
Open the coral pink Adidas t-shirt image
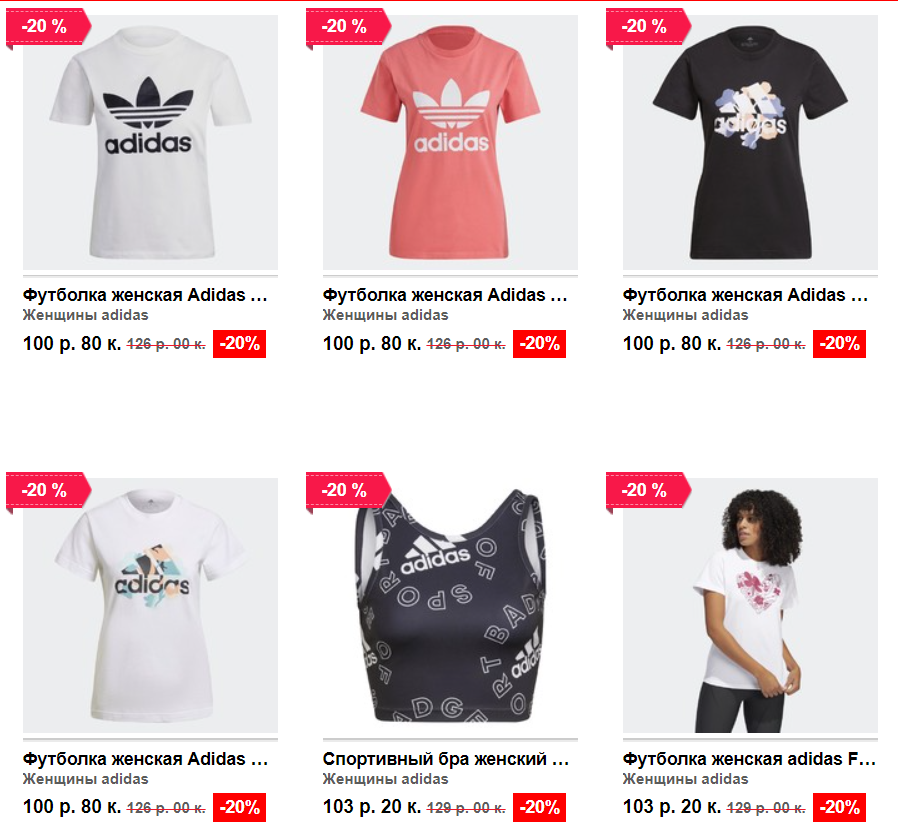450,142
